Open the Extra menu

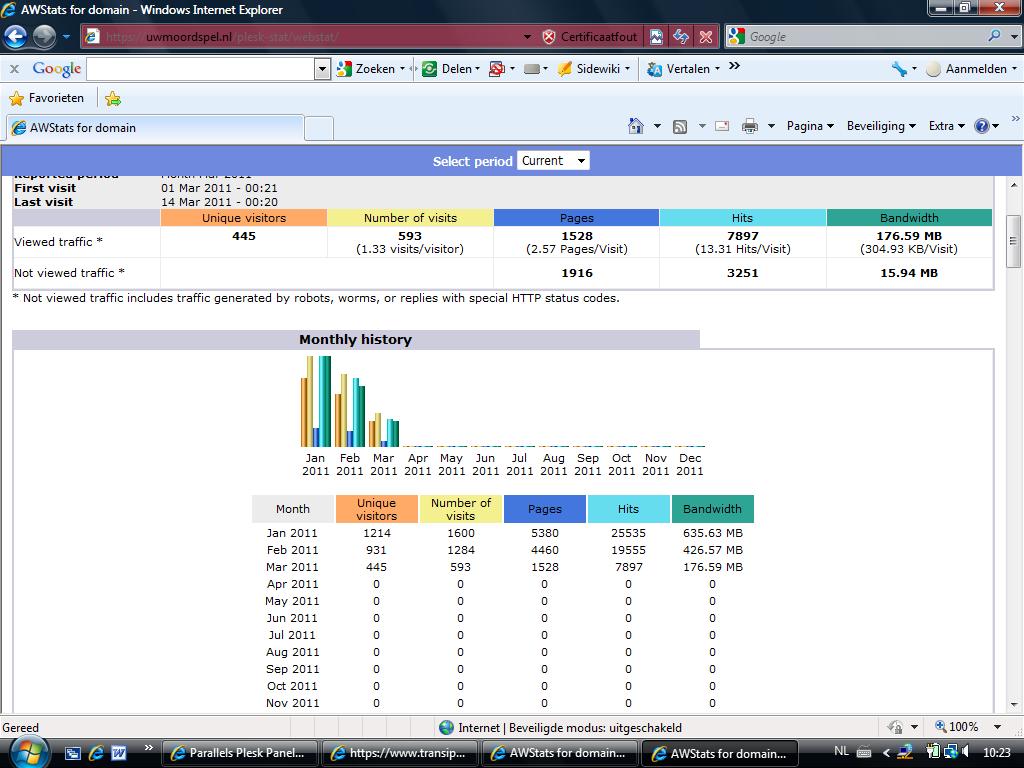[x=946, y=126]
